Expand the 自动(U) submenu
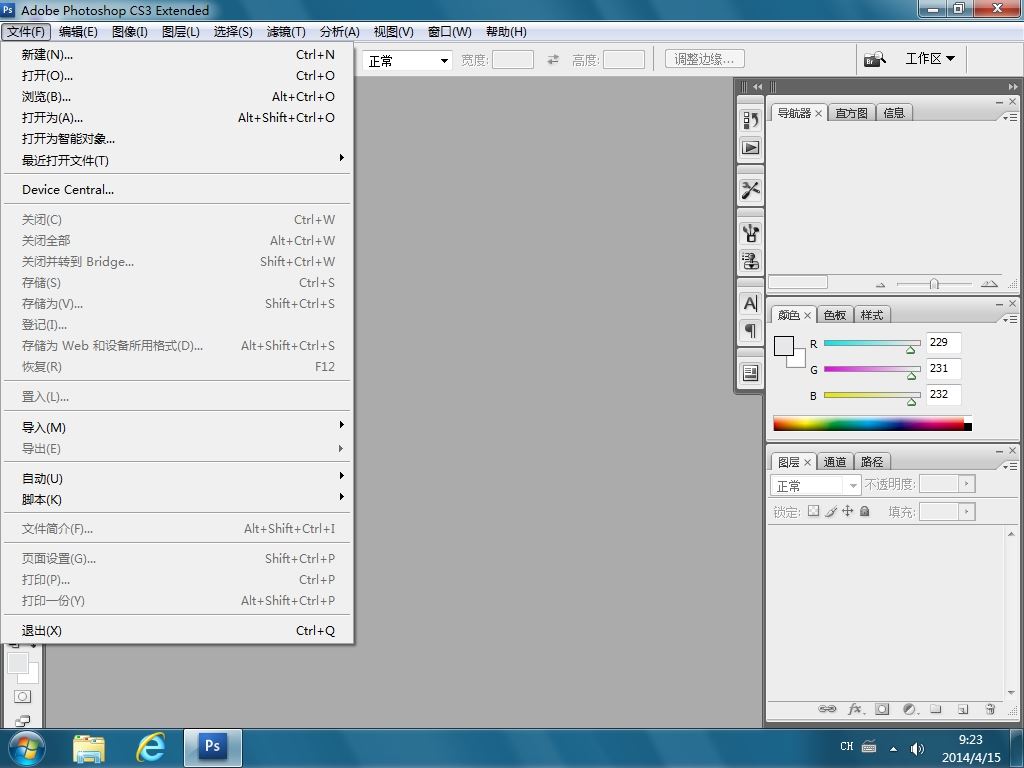The width and height of the screenshot is (1024, 768). [177, 478]
